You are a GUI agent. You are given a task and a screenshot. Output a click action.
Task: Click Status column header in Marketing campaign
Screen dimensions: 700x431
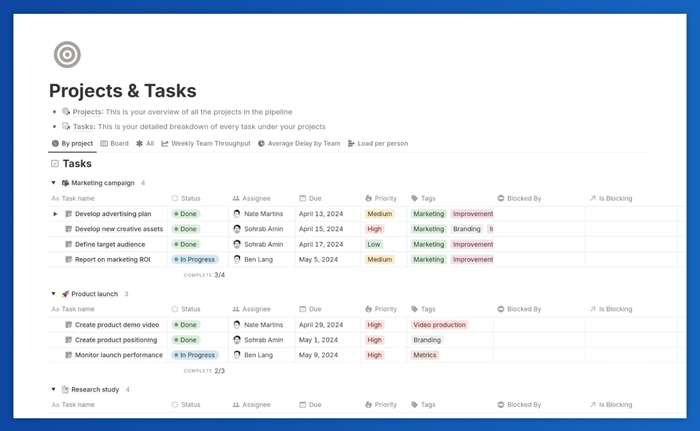click(x=186, y=198)
